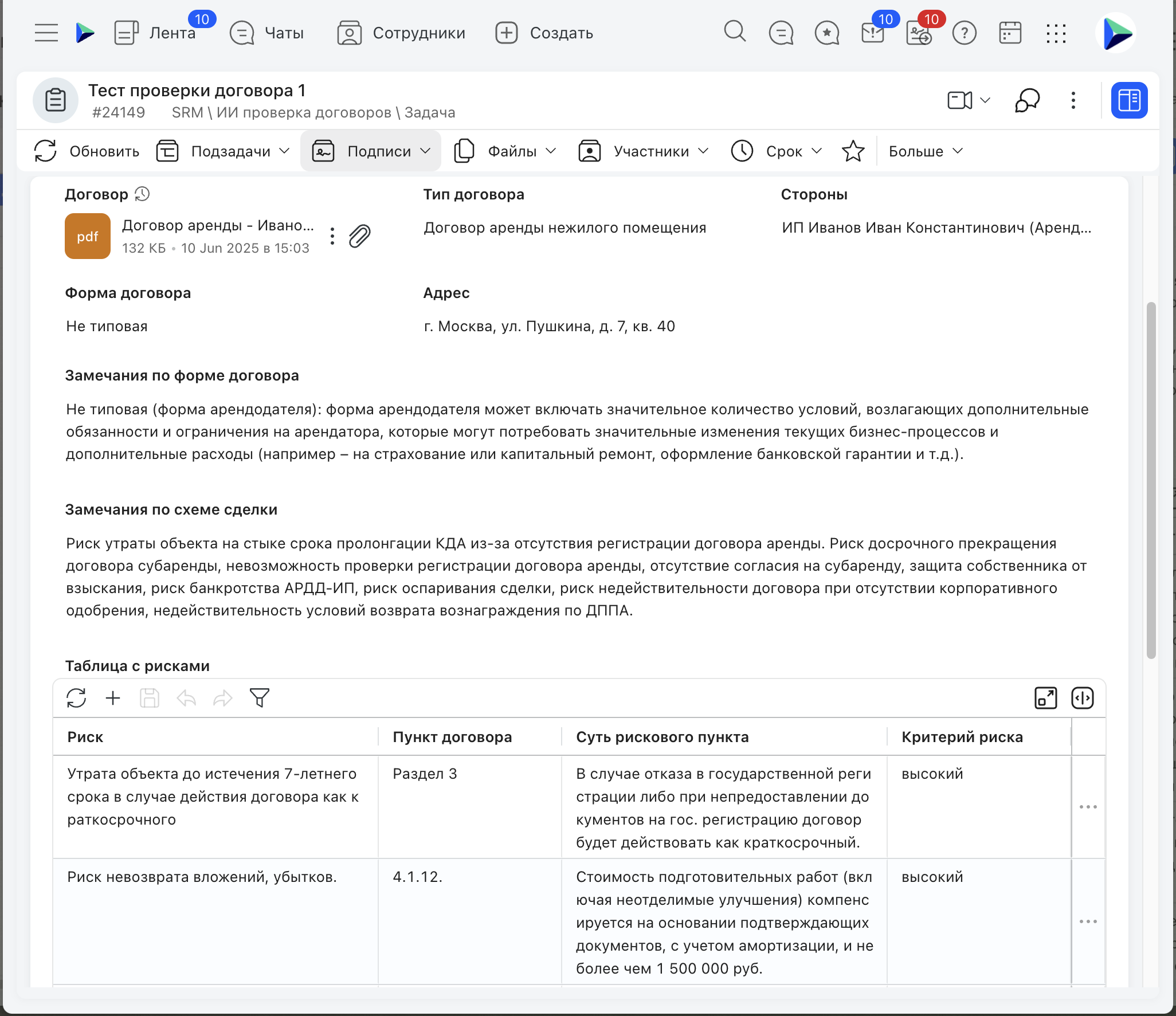Toggle the favorite star for this task
Image resolution: width=1176 pixels, height=1016 pixels.
(x=853, y=151)
